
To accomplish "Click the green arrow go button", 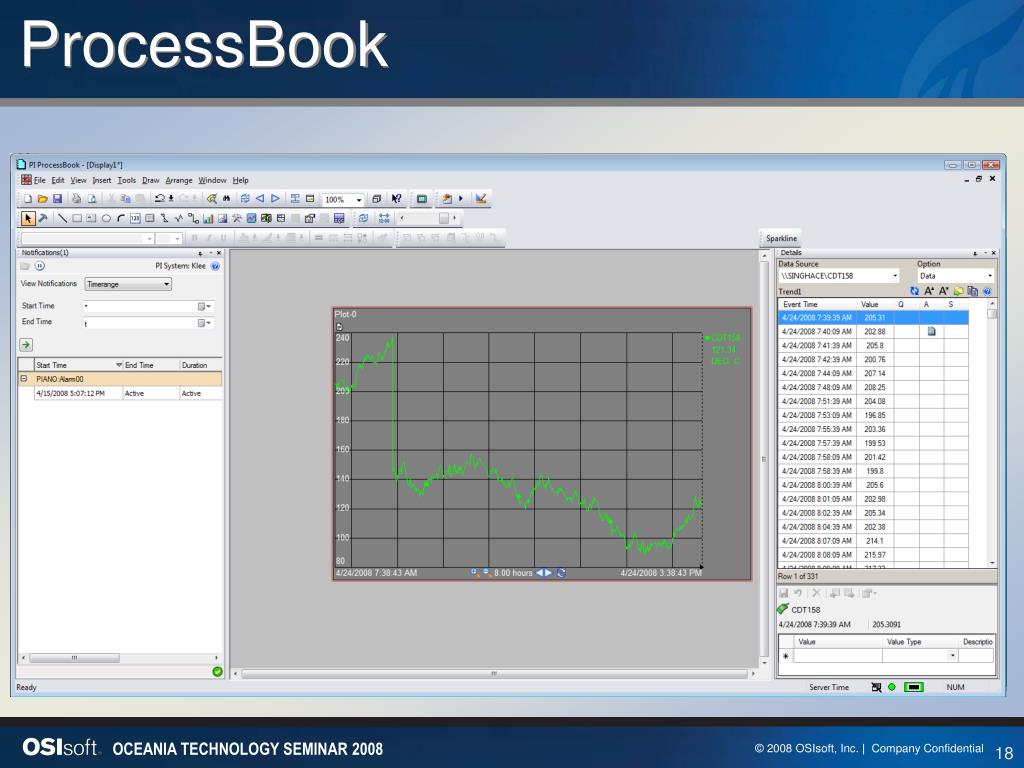I will click(26, 345).
